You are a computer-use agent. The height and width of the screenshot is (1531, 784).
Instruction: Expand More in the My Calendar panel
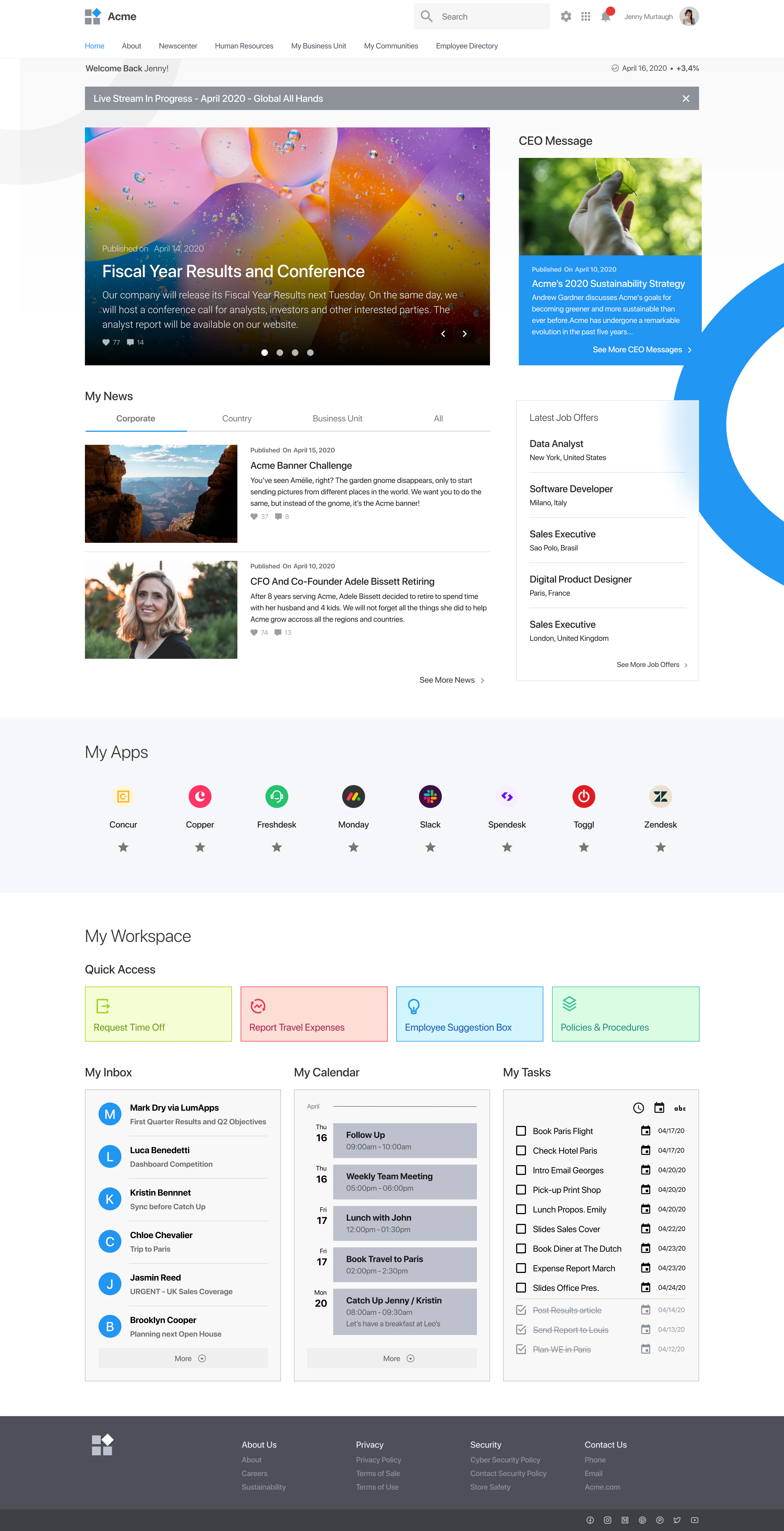tap(392, 1358)
